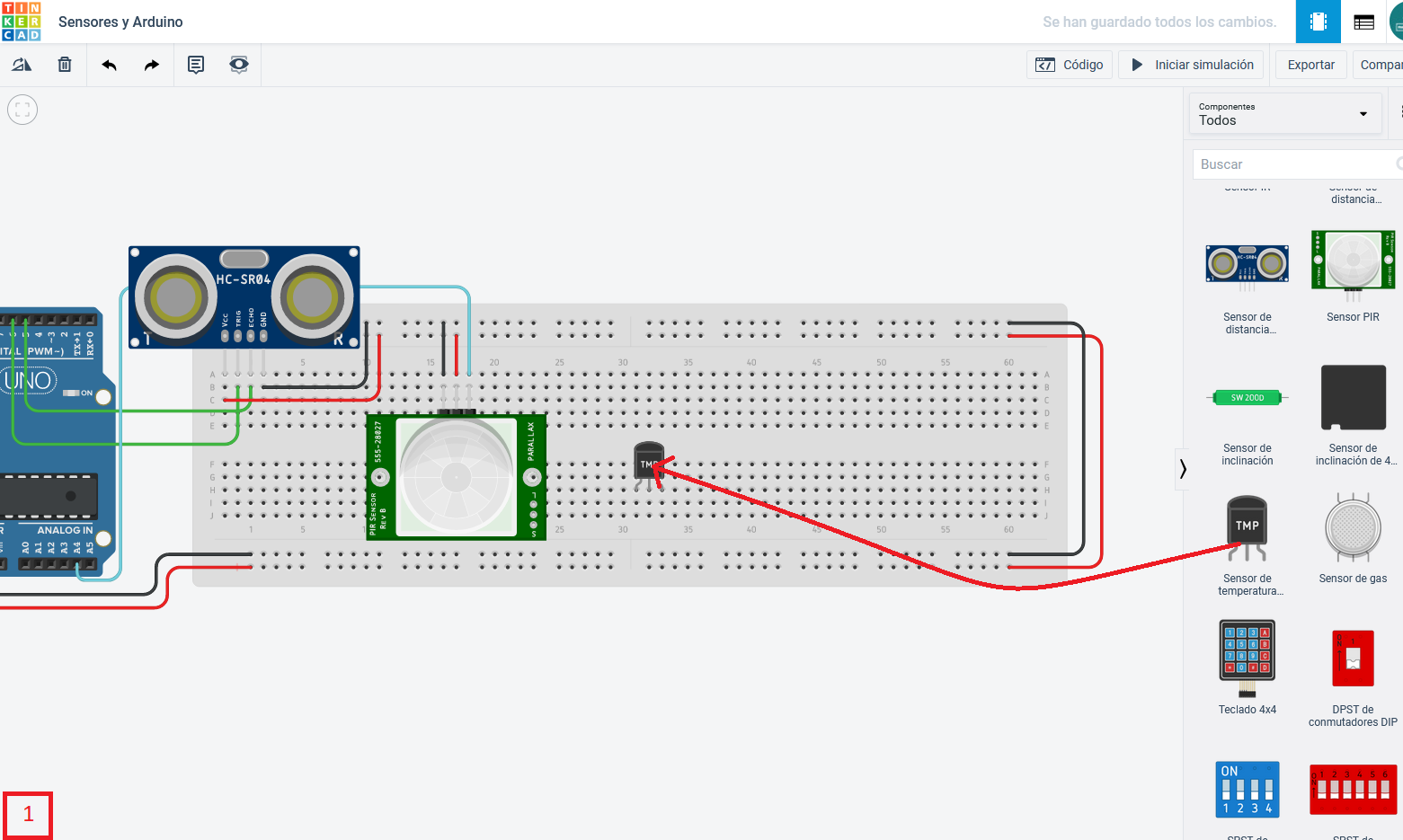Click the Buscar component search field
This screenshot has width=1403, height=840.
1294,164
